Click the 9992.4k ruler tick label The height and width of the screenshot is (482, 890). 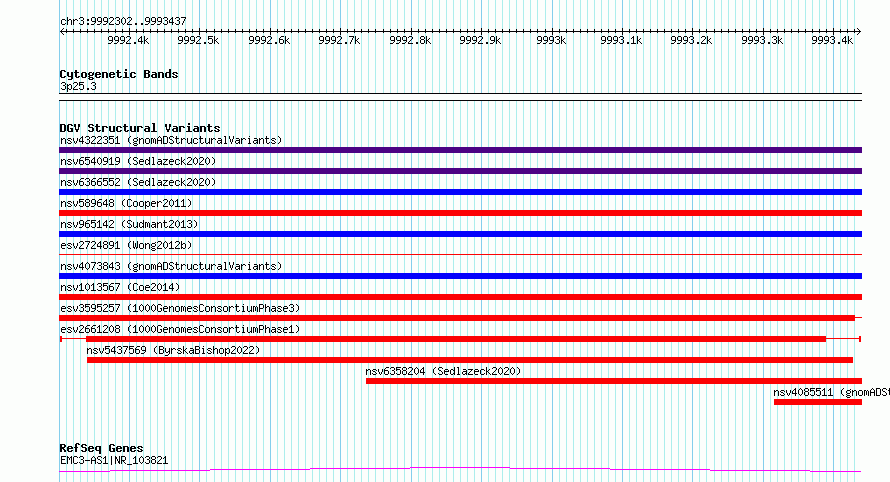[128, 40]
